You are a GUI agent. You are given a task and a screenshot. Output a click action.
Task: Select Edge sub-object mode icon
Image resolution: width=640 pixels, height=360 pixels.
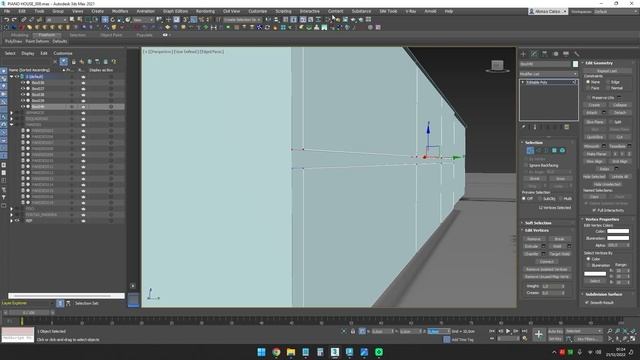[x=538, y=151]
